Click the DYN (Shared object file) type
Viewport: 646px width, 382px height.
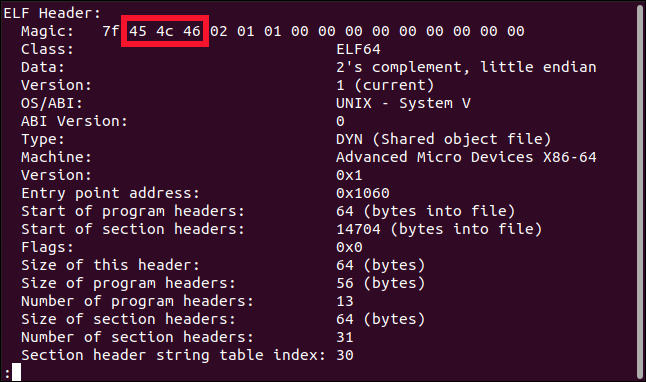tap(443, 139)
